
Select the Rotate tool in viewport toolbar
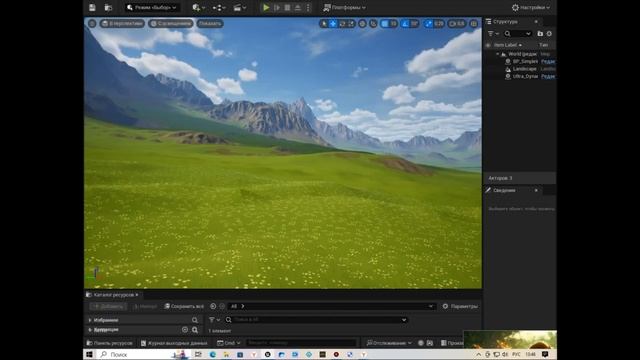(342, 24)
